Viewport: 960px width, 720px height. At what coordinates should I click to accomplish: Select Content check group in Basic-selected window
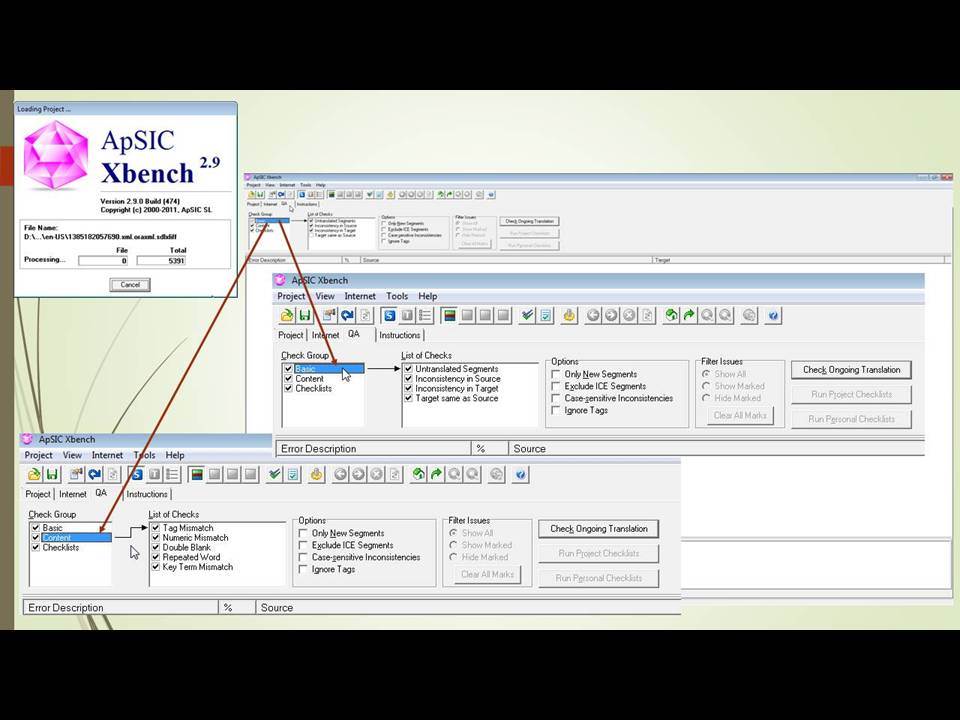(x=309, y=378)
